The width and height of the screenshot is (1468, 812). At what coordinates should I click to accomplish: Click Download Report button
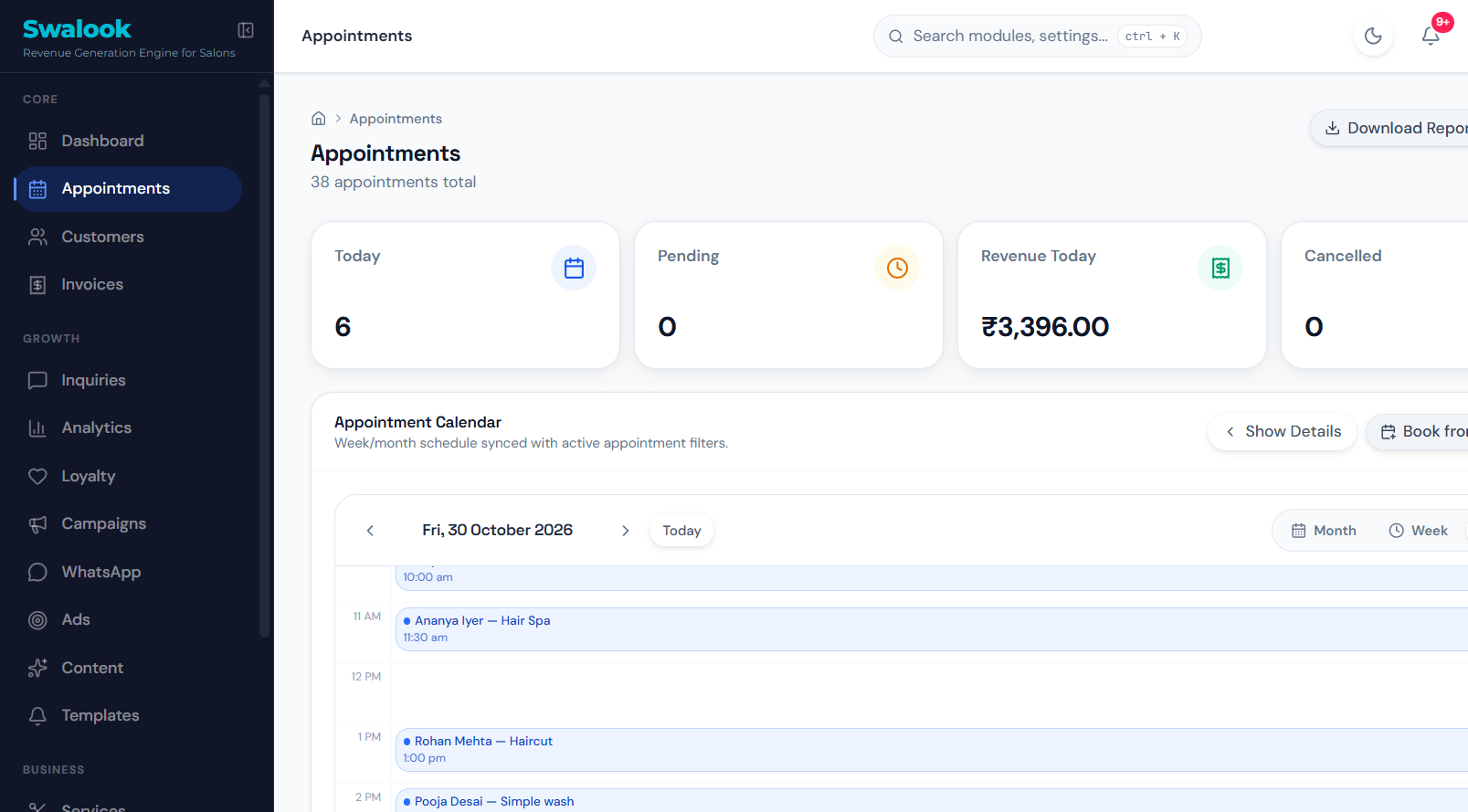[x=1389, y=128]
